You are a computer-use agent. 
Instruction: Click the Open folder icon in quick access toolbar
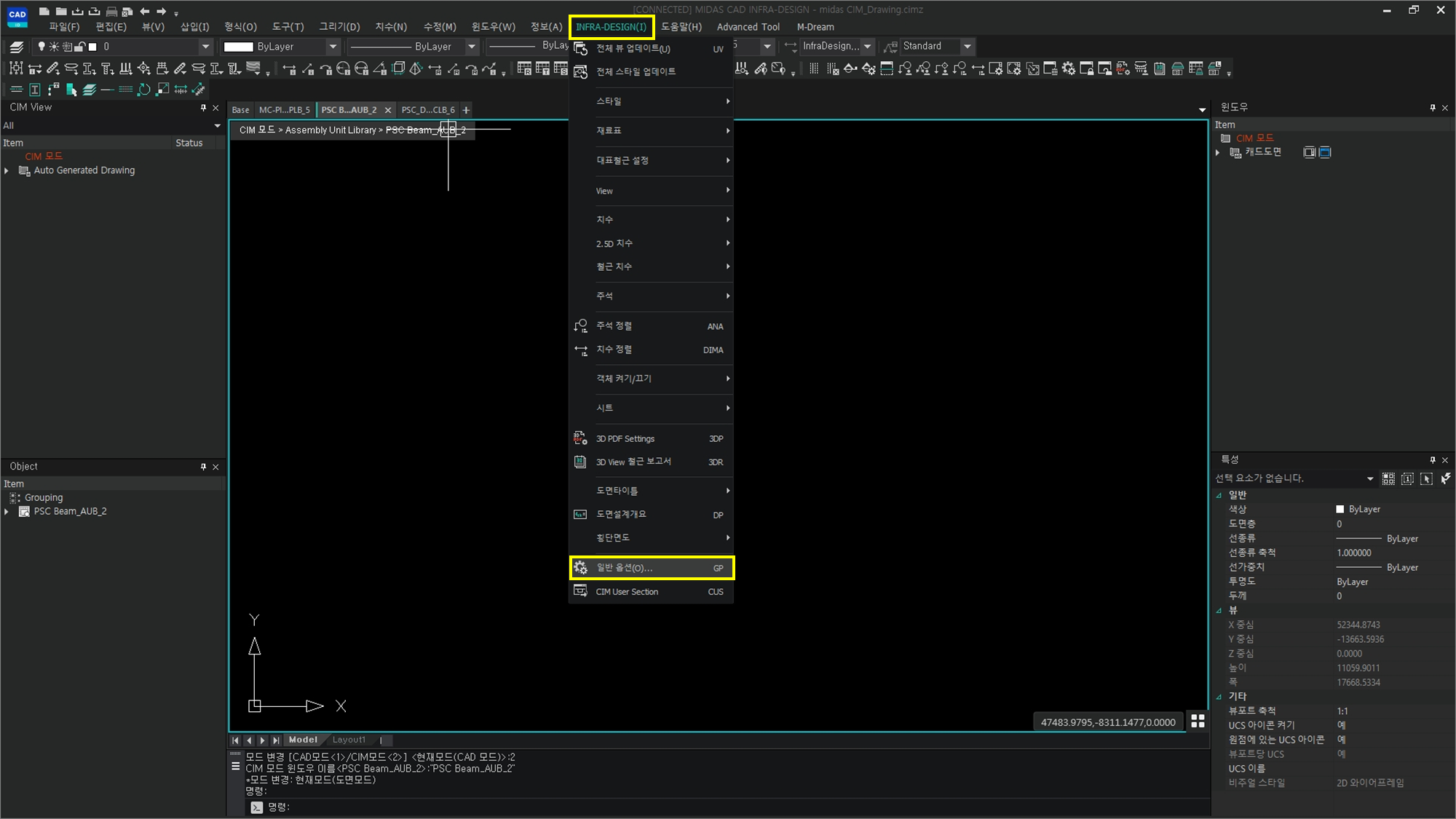pos(61,11)
